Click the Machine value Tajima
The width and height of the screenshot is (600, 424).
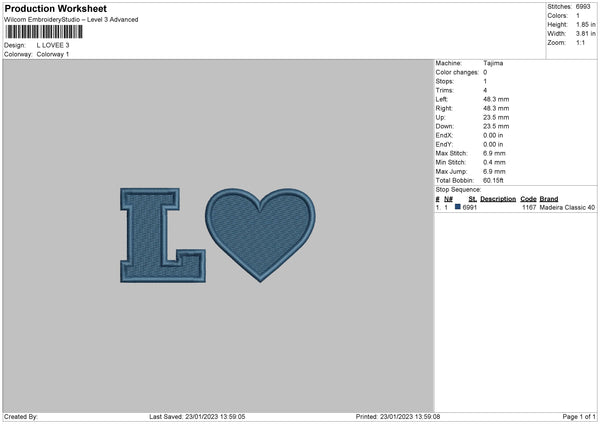(x=493, y=63)
